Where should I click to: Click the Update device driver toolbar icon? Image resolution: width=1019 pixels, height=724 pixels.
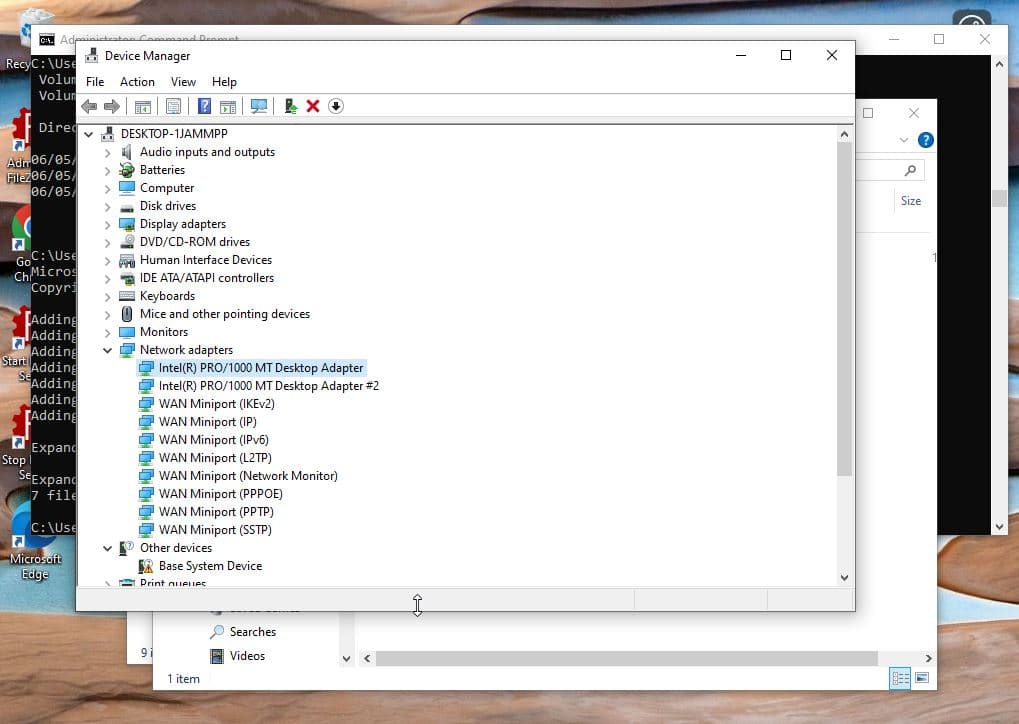290,106
